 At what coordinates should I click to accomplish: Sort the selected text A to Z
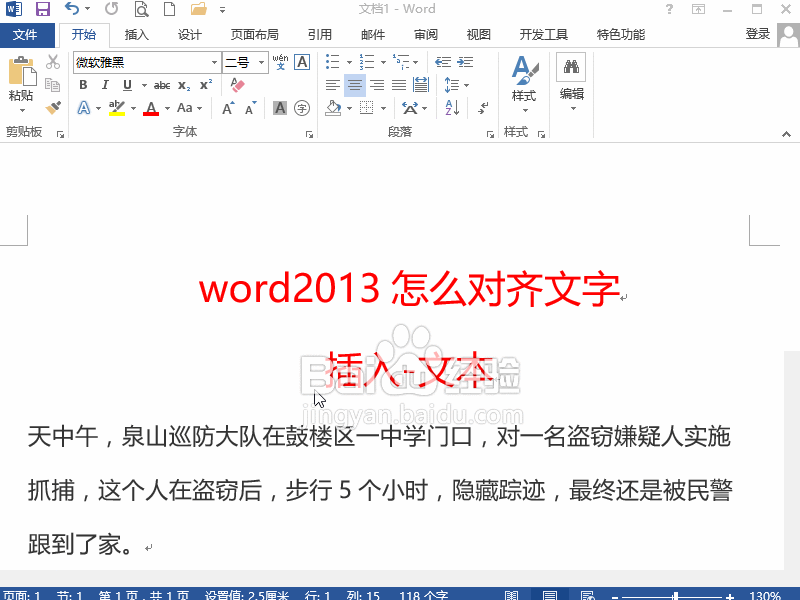(452, 108)
